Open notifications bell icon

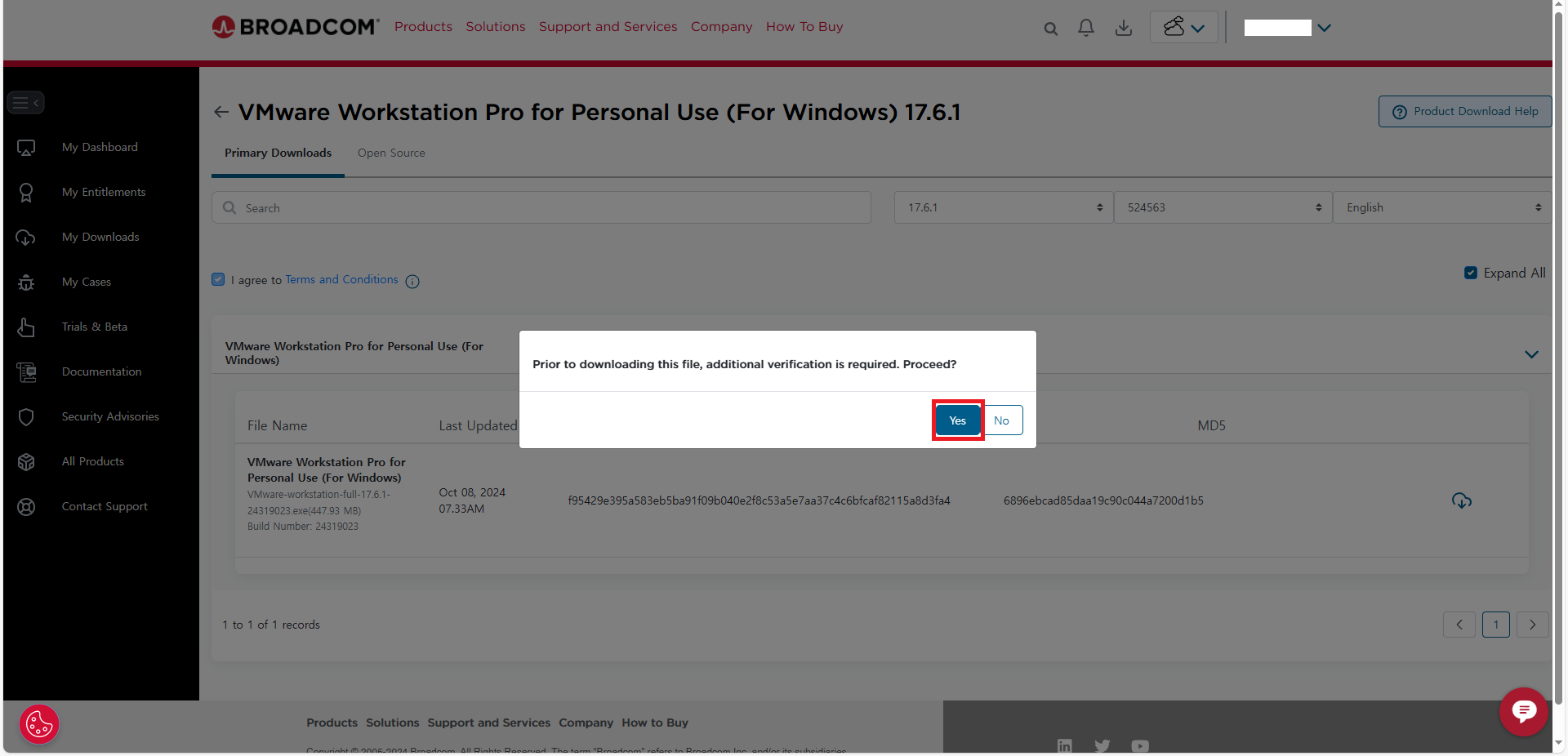point(1086,28)
